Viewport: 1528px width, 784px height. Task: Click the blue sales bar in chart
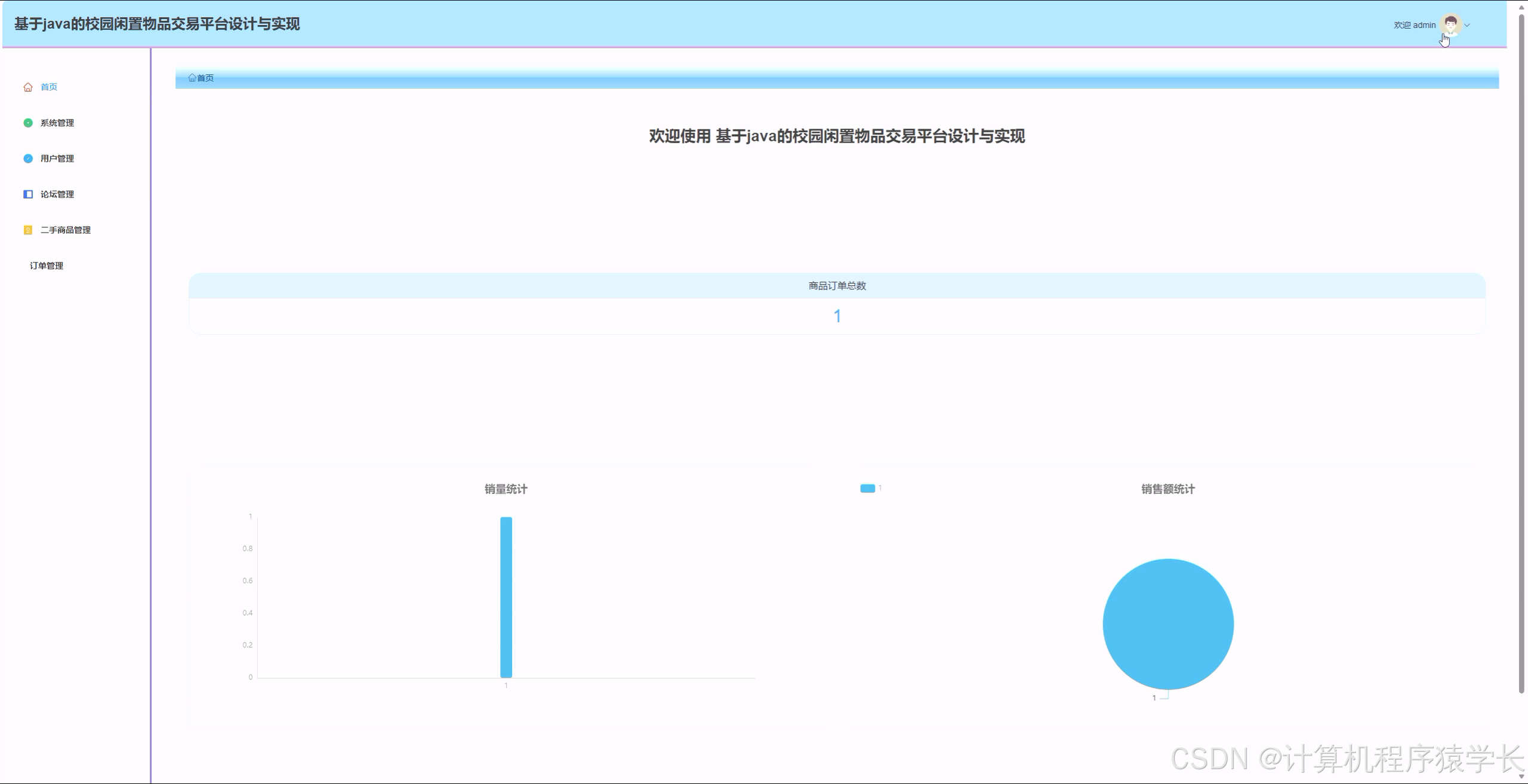coord(506,597)
